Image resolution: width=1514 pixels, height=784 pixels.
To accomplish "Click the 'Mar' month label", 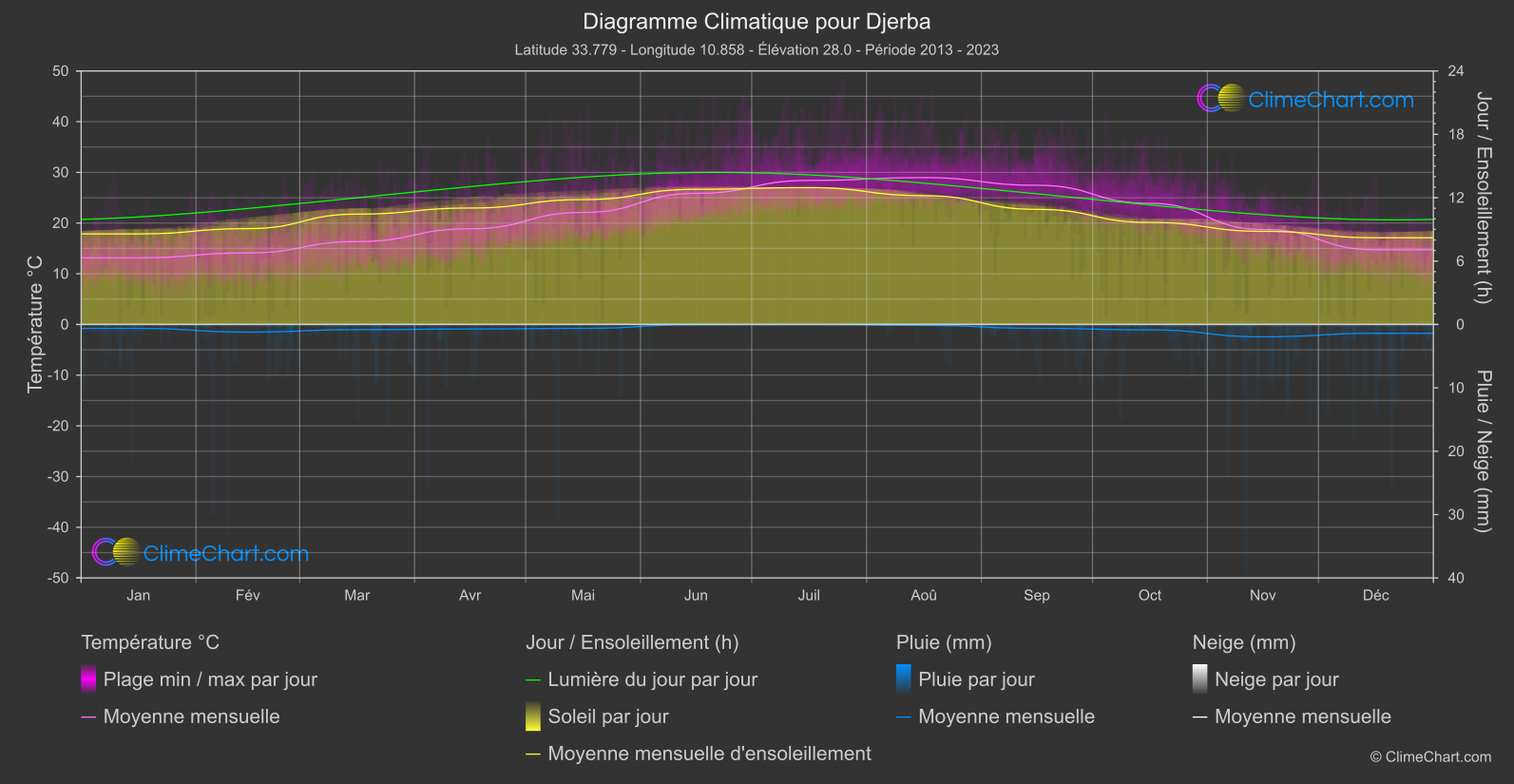I will click(357, 595).
